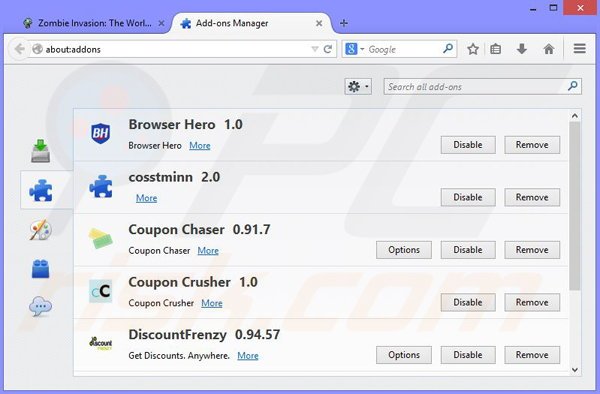This screenshot has width=600, height=394.
Task: Open cosstminn More link
Action: point(147,198)
